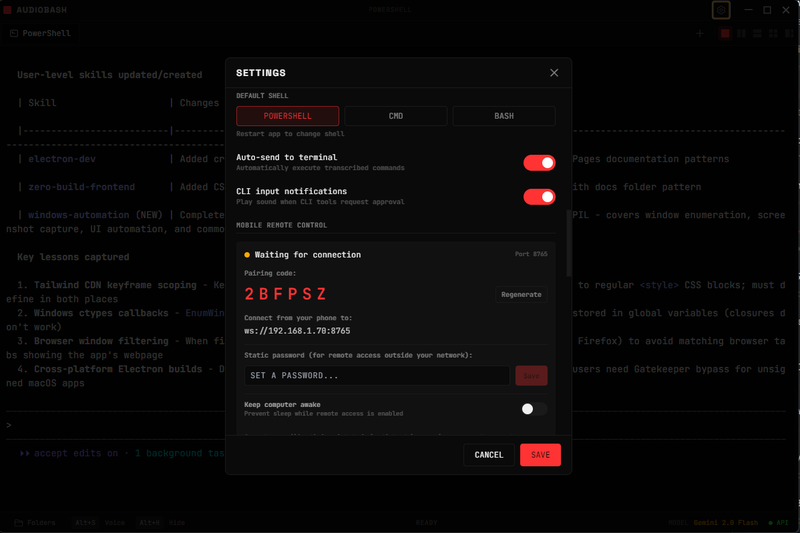Open the Folders panel in status bar

click(35, 523)
